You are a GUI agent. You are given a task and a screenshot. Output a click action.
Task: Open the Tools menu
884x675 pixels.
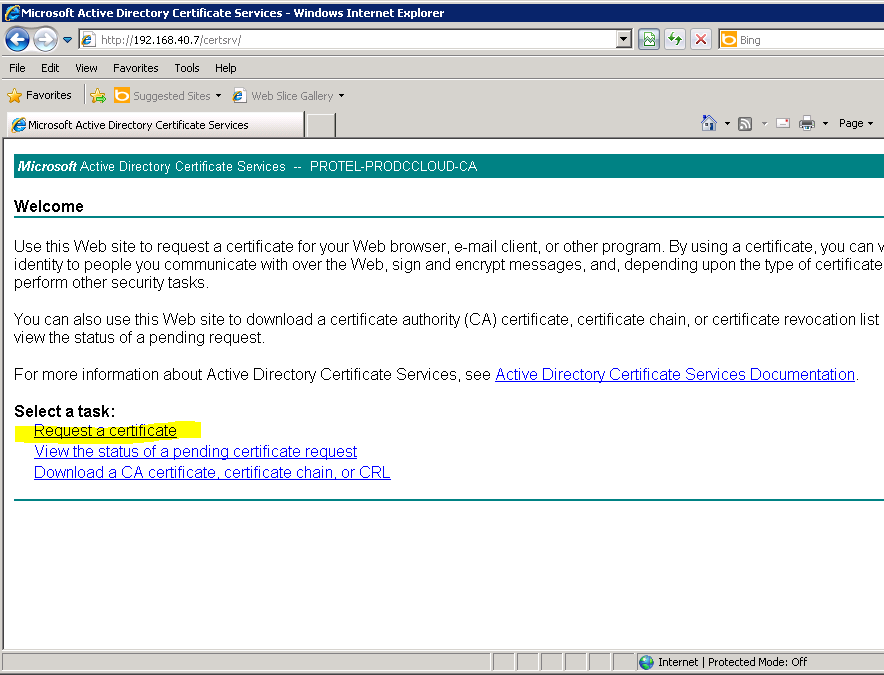click(187, 68)
